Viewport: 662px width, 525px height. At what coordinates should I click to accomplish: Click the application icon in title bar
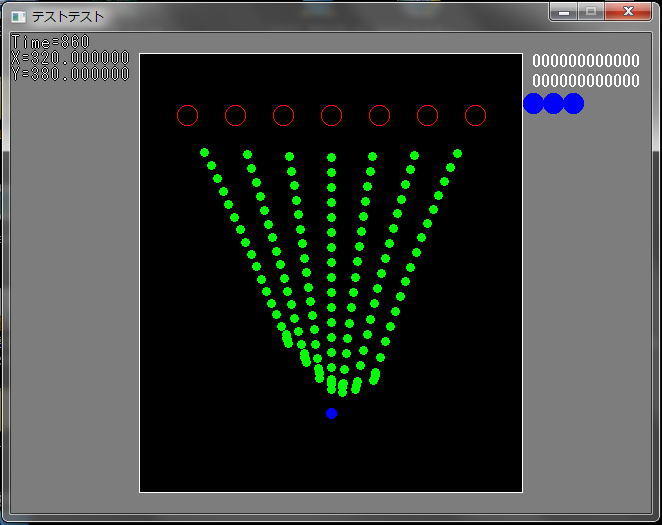click(x=18, y=17)
